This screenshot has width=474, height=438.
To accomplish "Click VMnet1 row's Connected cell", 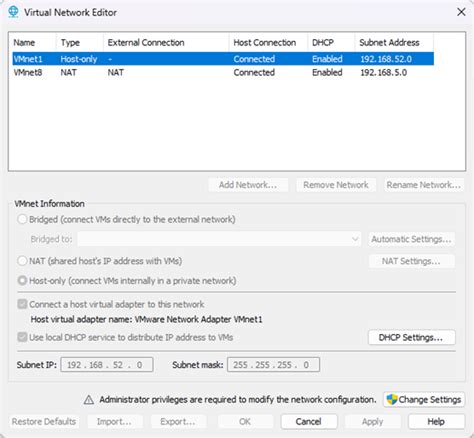I will point(254,59).
